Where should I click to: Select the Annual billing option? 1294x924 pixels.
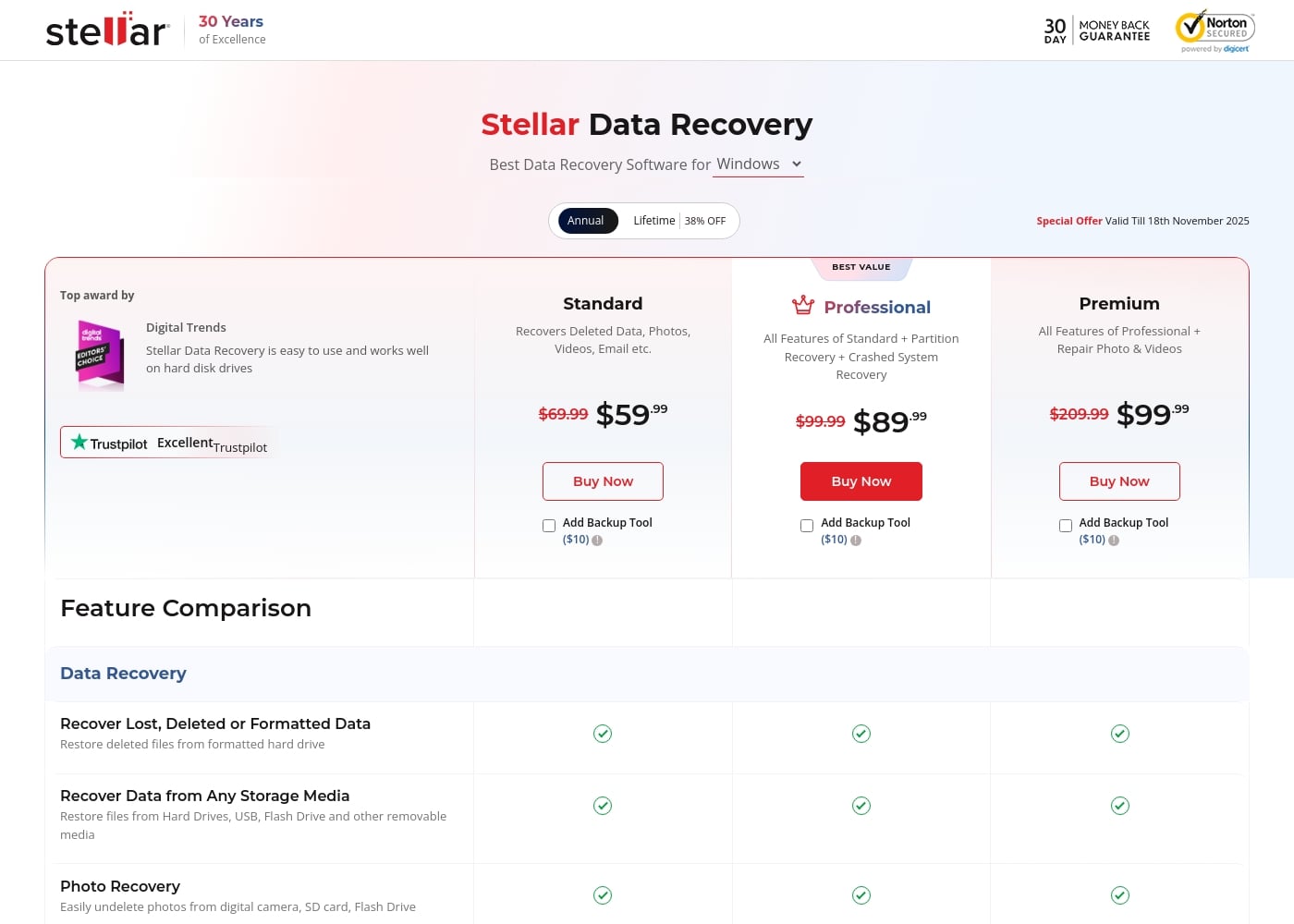586,221
